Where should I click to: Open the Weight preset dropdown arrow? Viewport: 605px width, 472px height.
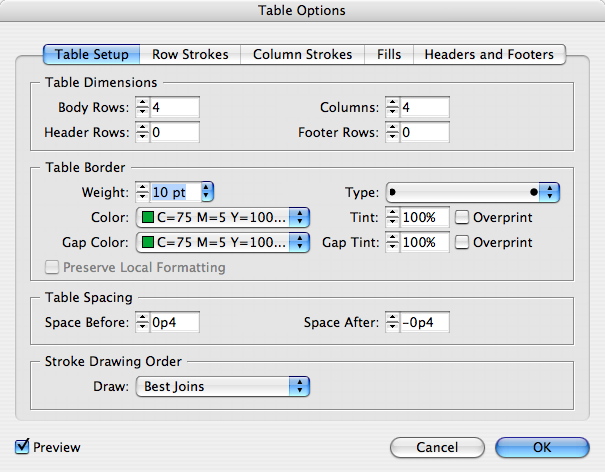(207, 192)
